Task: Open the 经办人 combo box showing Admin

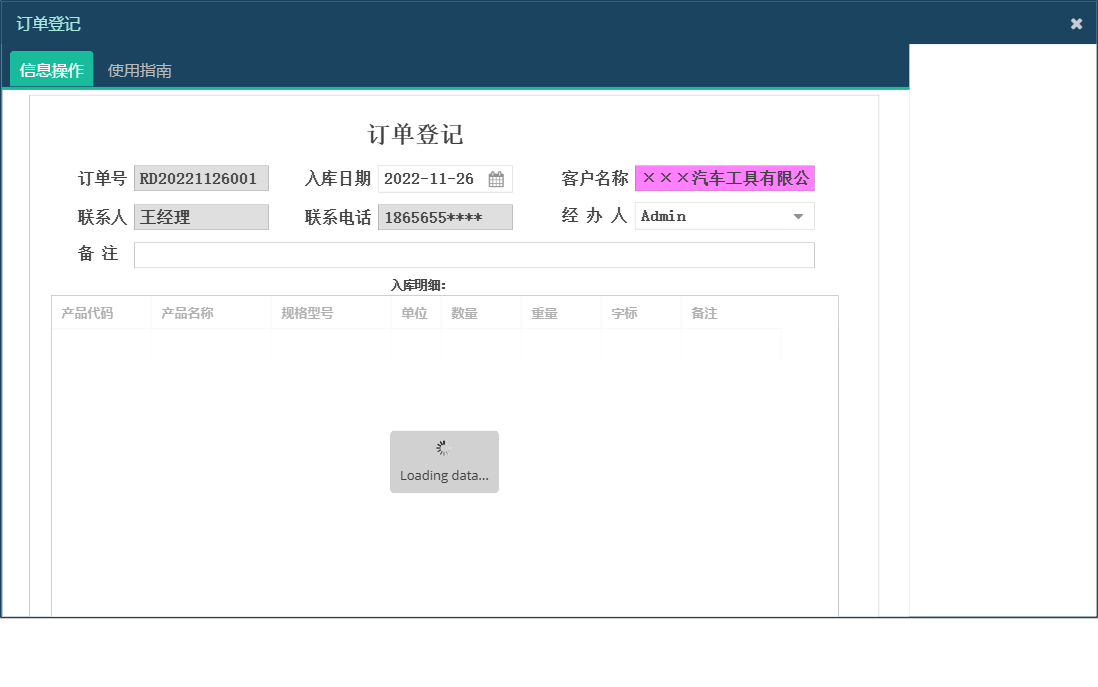Action: click(x=723, y=216)
